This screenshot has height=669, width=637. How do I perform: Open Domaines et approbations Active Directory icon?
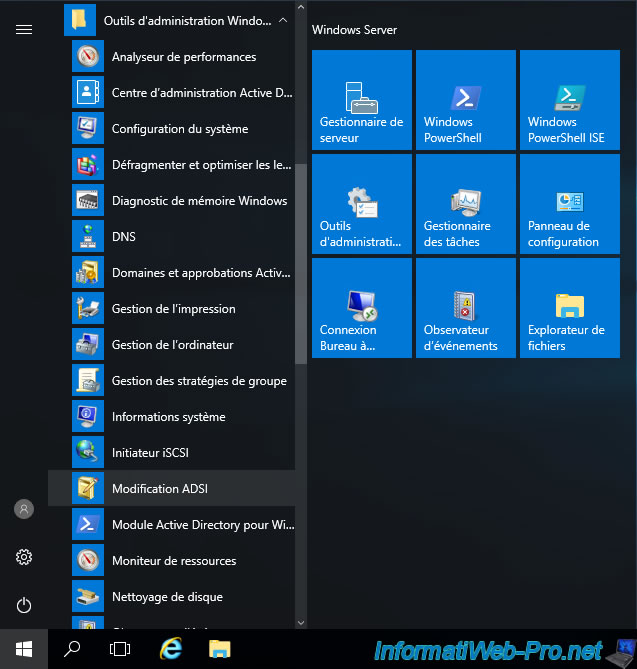[x=88, y=272]
